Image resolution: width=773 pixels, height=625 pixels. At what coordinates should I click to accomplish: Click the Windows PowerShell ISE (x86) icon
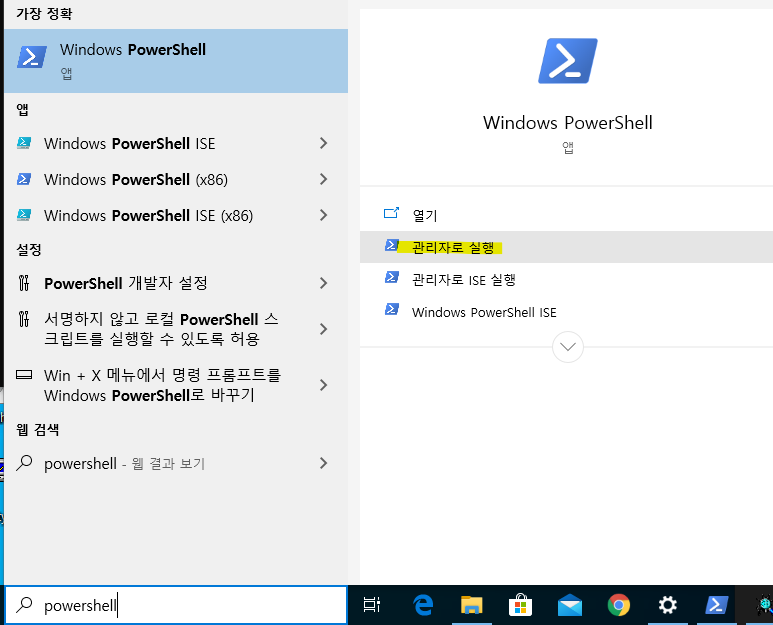pyautogui.click(x=24, y=215)
